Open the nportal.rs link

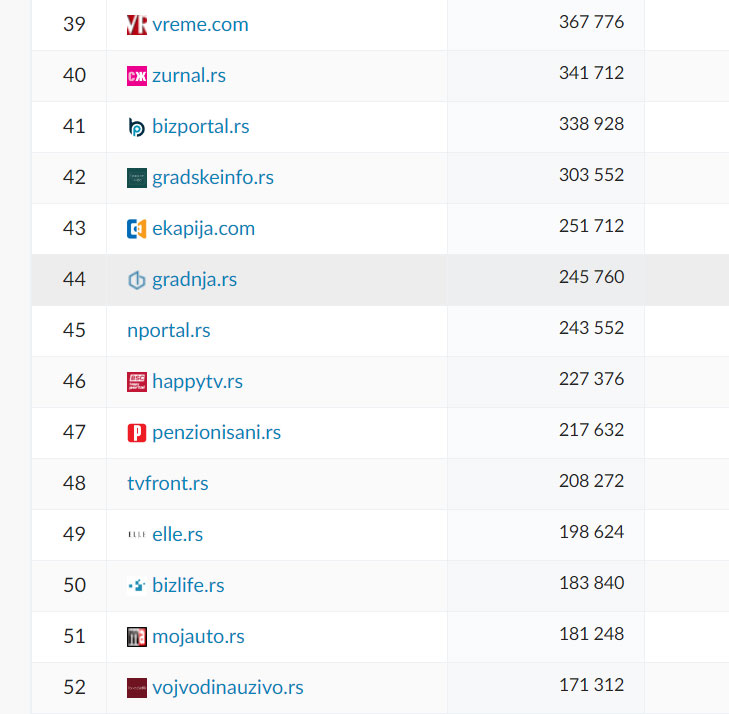point(169,330)
